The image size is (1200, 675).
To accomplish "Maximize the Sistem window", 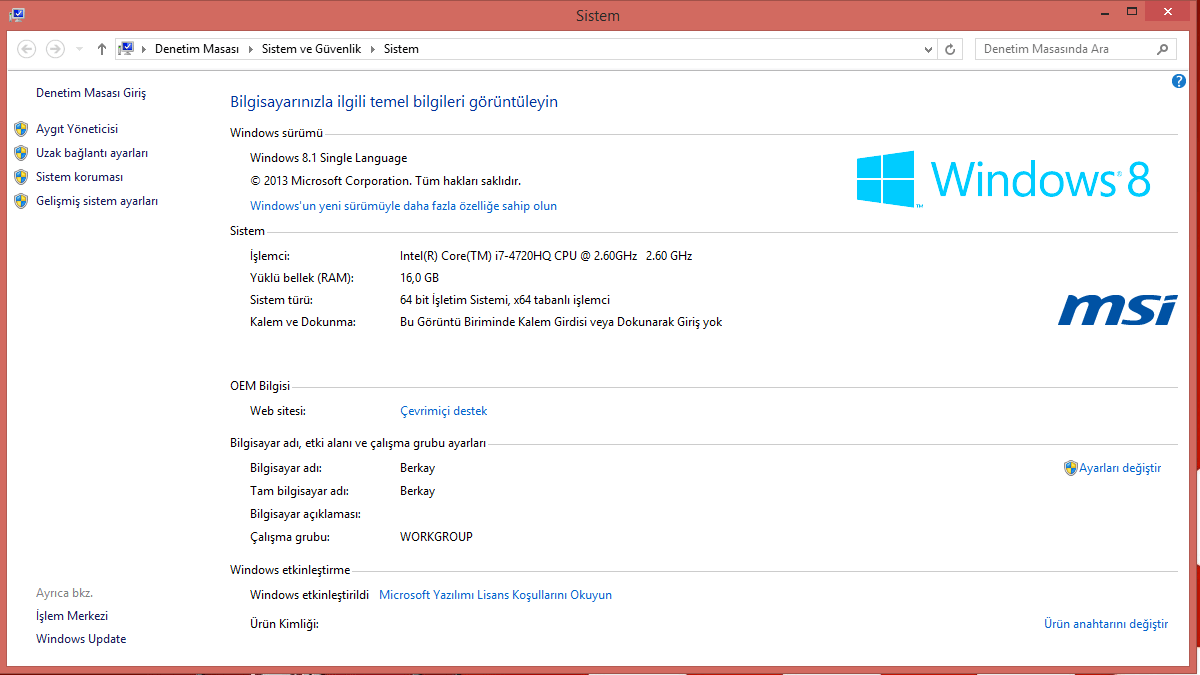I will coord(1131,10).
